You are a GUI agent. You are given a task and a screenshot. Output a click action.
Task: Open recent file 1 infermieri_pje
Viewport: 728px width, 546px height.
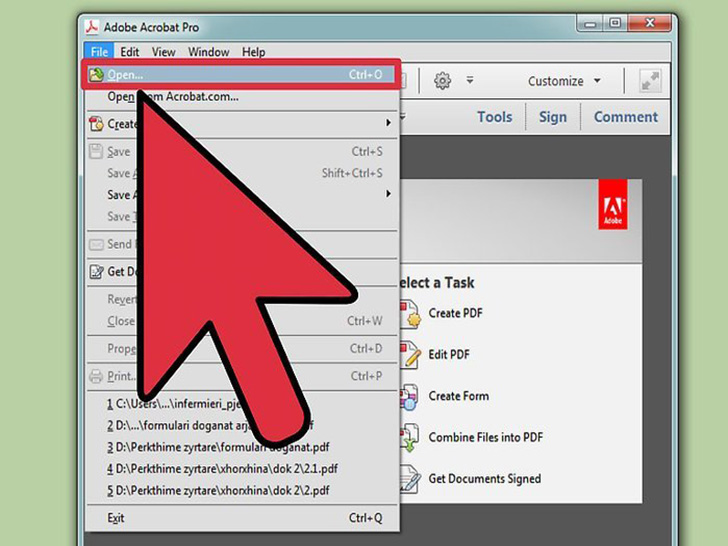241,403
